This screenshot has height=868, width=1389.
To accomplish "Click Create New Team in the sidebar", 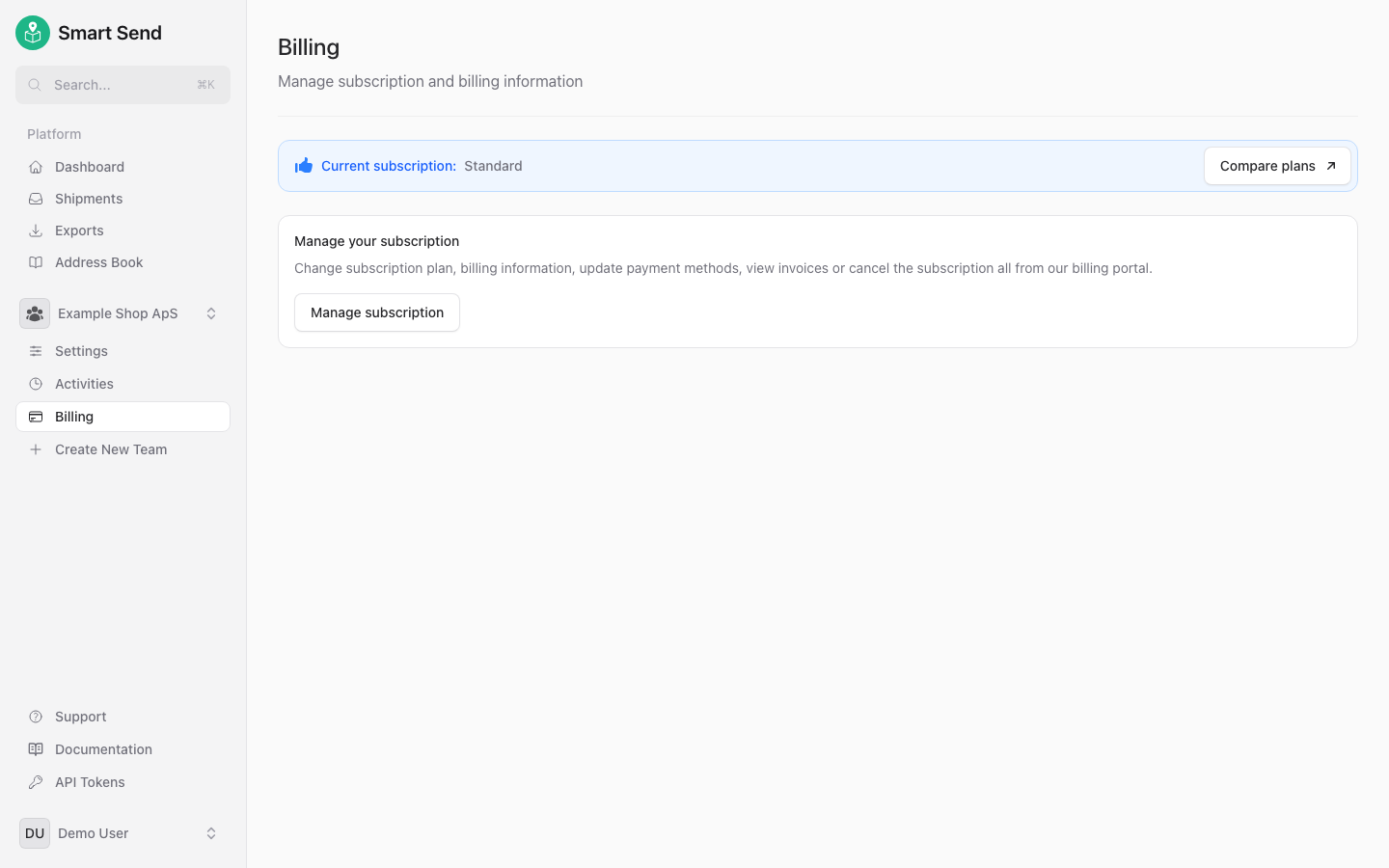I will click(x=111, y=448).
